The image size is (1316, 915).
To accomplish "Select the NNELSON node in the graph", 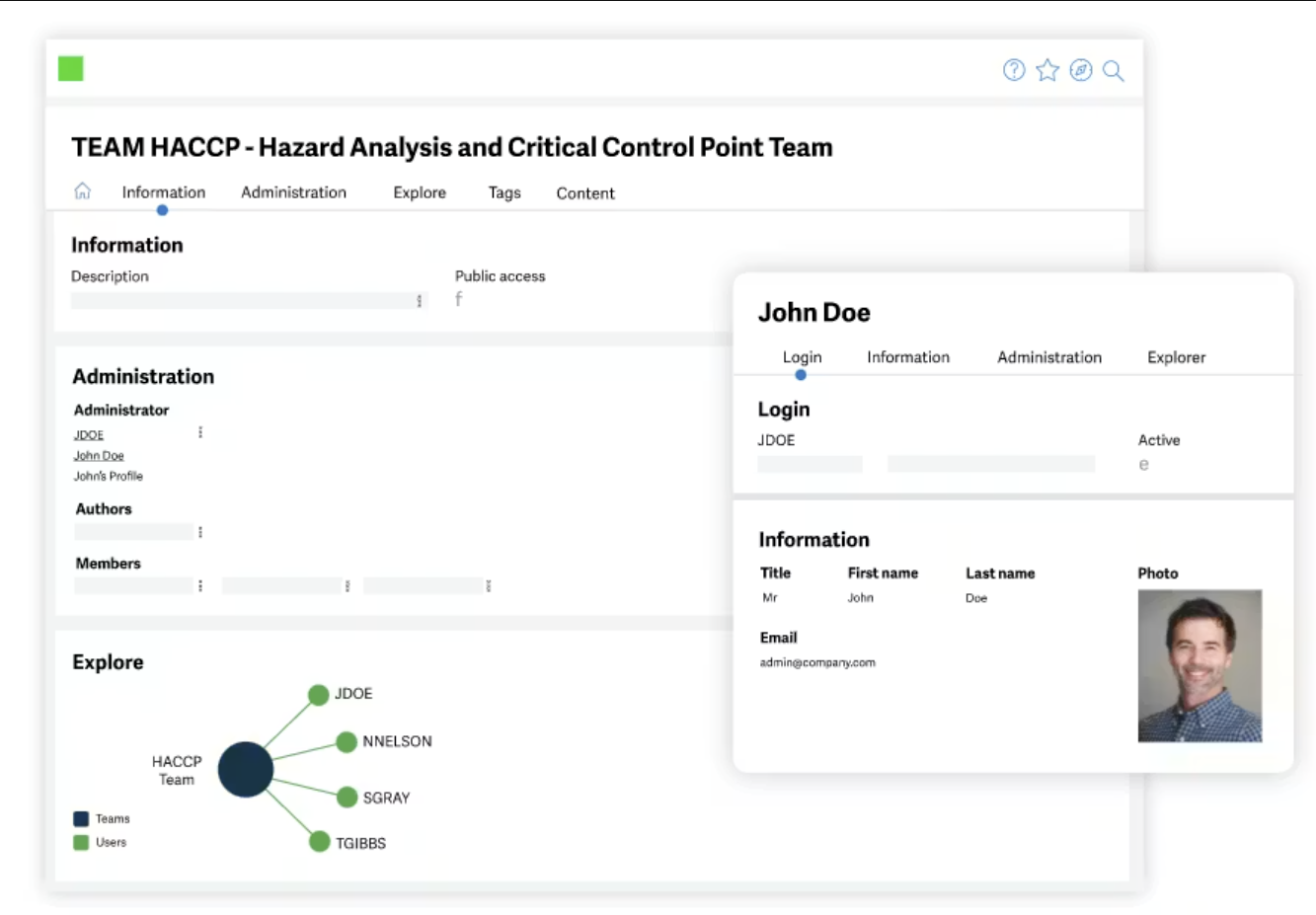I will [346, 742].
